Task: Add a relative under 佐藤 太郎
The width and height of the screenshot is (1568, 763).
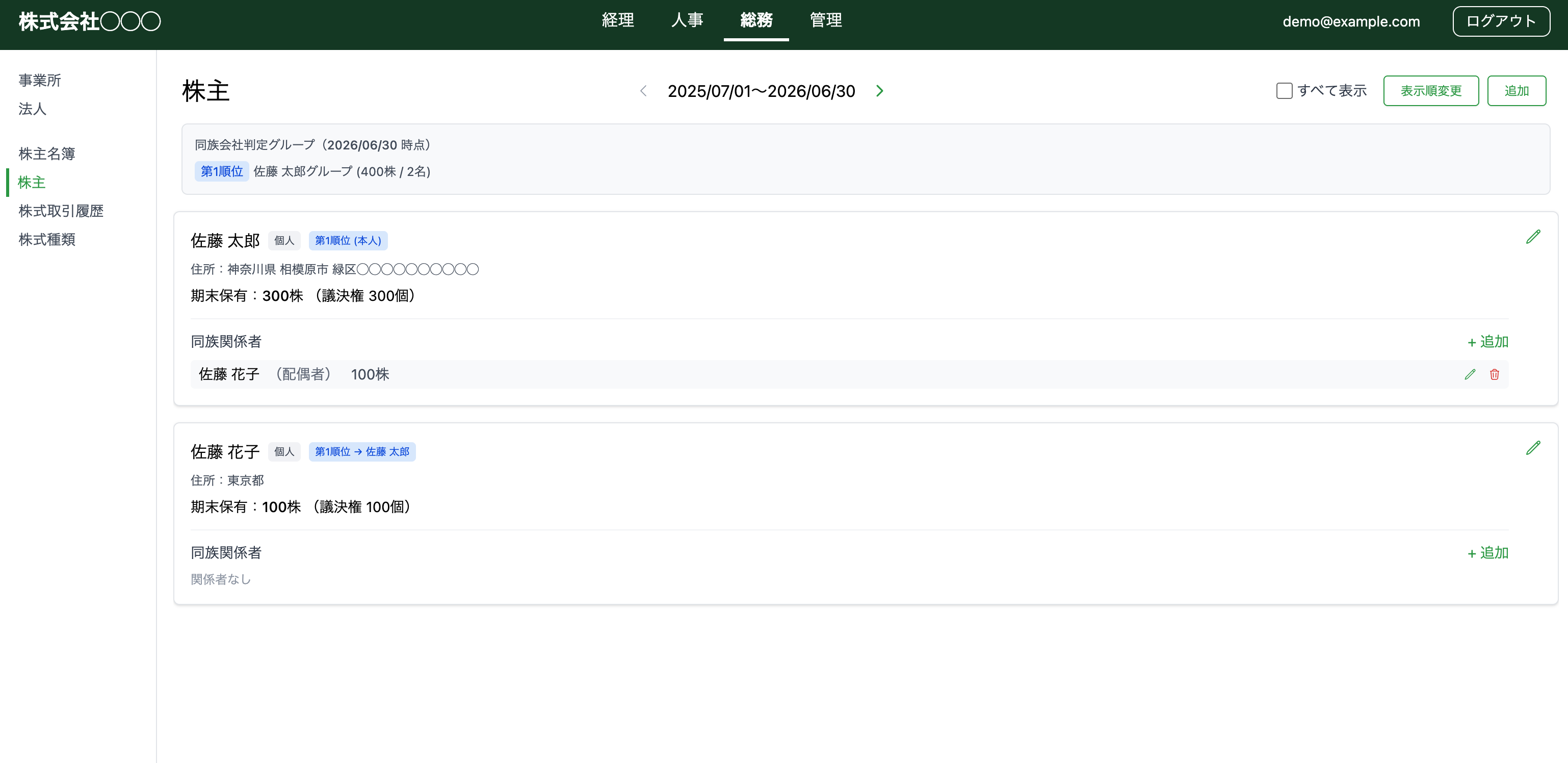Action: point(1487,342)
